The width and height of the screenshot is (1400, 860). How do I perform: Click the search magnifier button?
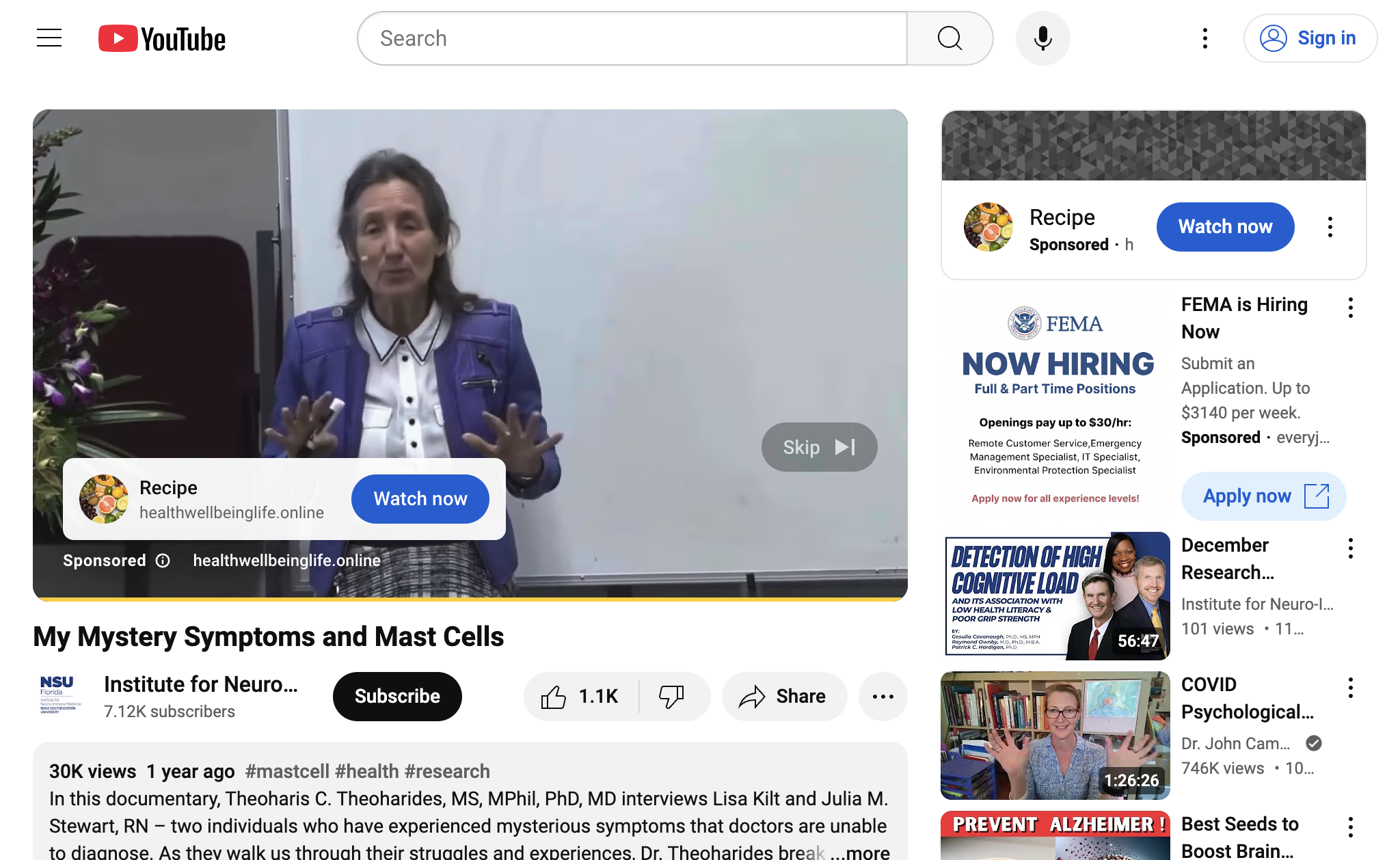(x=950, y=38)
